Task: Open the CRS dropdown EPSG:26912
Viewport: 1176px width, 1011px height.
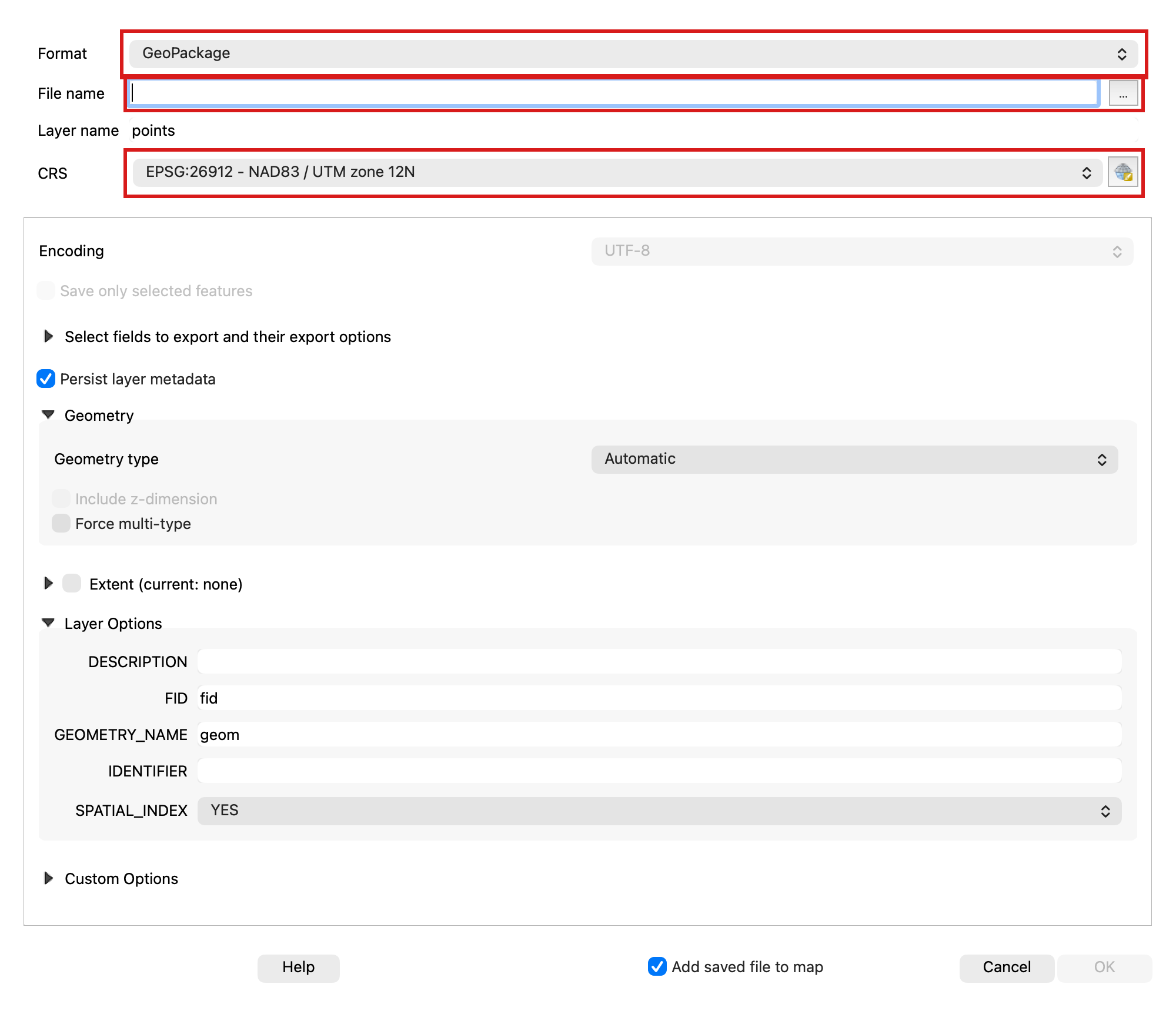Action: [x=617, y=172]
